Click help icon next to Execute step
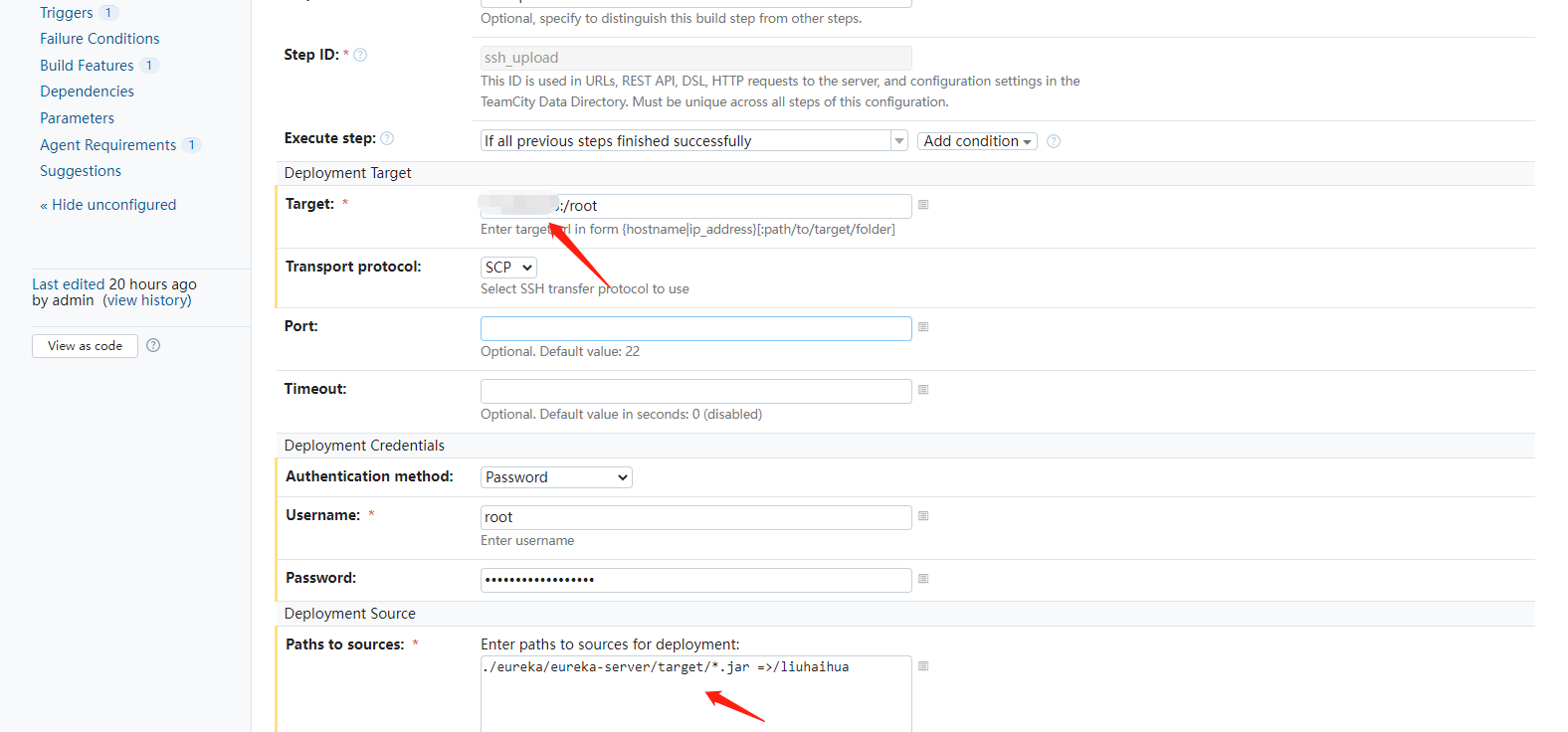 point(387,138)
